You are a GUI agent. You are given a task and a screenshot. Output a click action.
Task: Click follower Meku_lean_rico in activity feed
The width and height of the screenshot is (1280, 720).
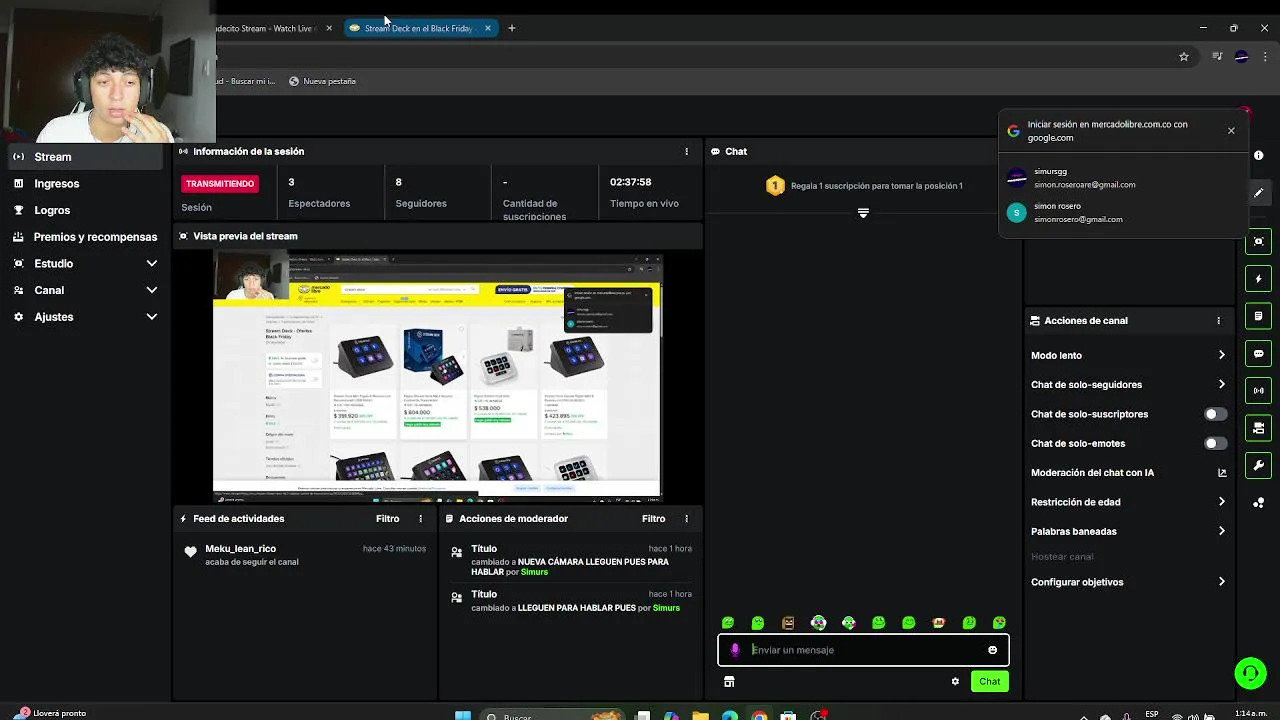click(240, 549)
